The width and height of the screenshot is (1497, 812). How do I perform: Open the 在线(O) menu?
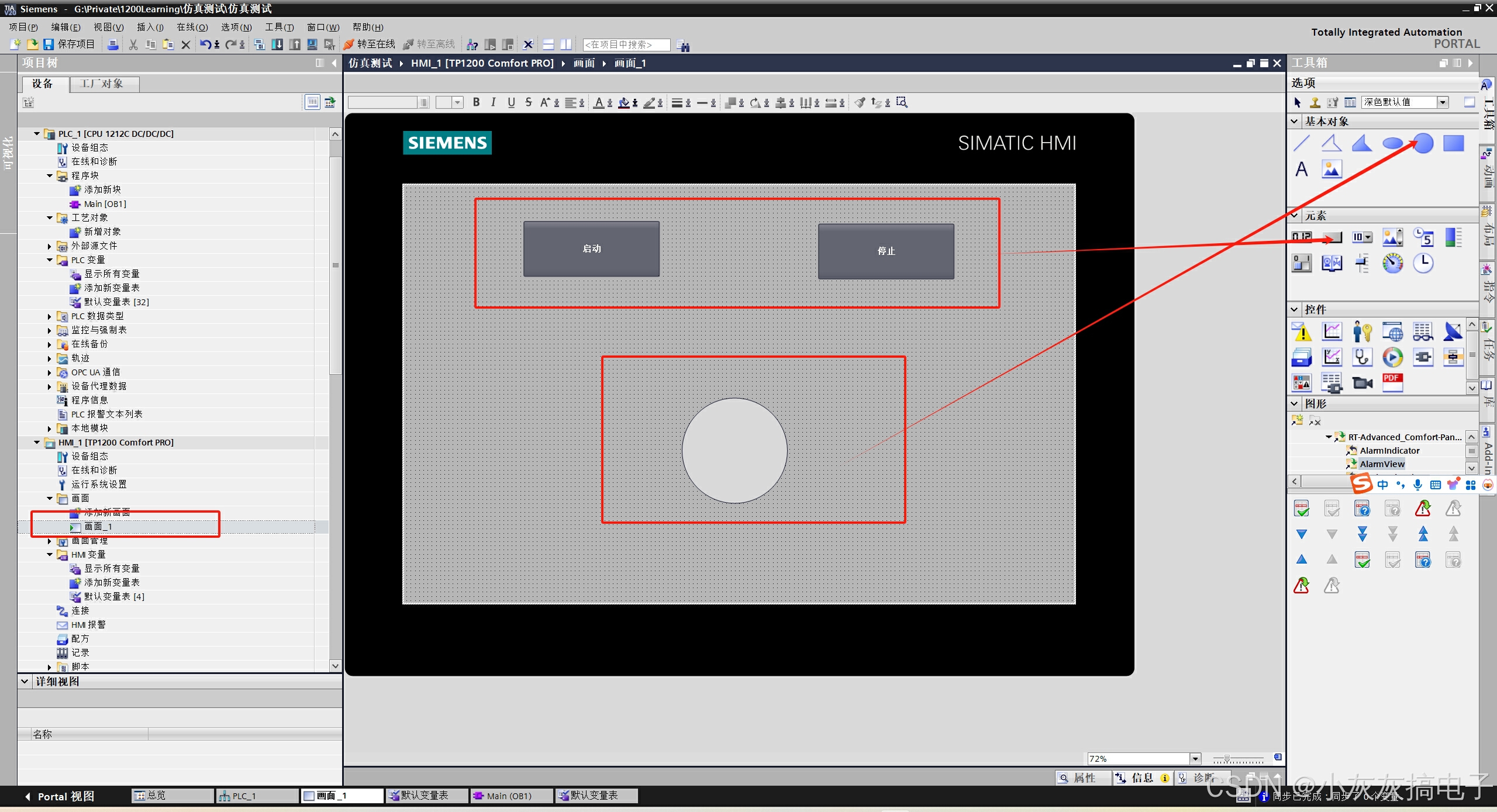[x=192, y=27]
